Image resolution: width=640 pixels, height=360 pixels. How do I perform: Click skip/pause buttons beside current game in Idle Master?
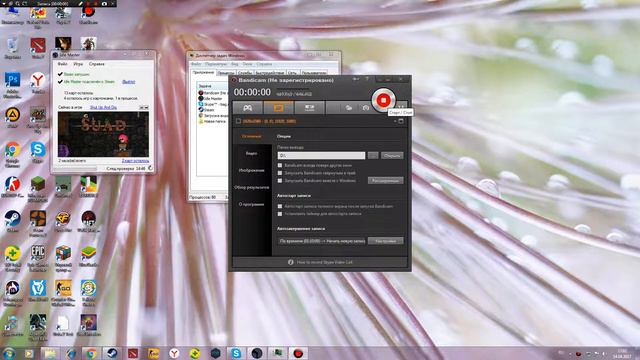point(144,107)
